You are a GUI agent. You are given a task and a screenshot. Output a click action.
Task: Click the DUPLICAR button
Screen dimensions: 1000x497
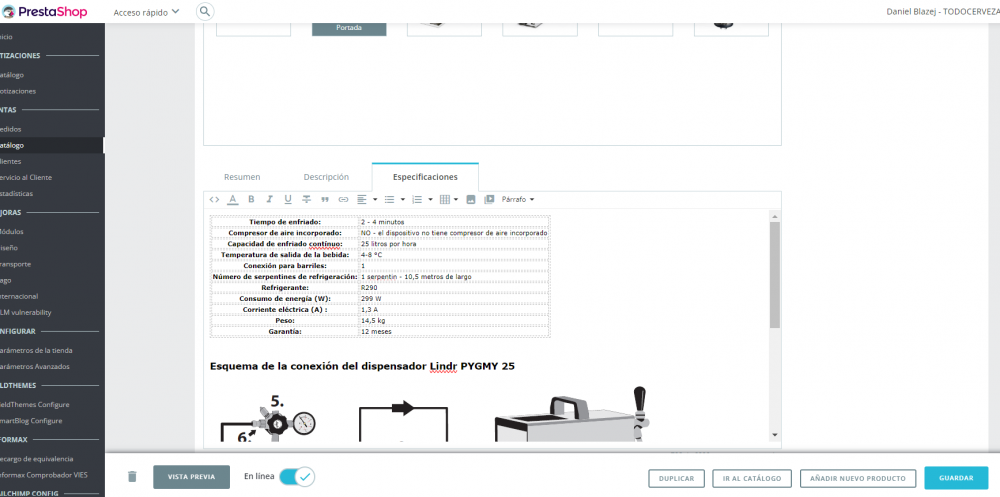tap(677, 478)
